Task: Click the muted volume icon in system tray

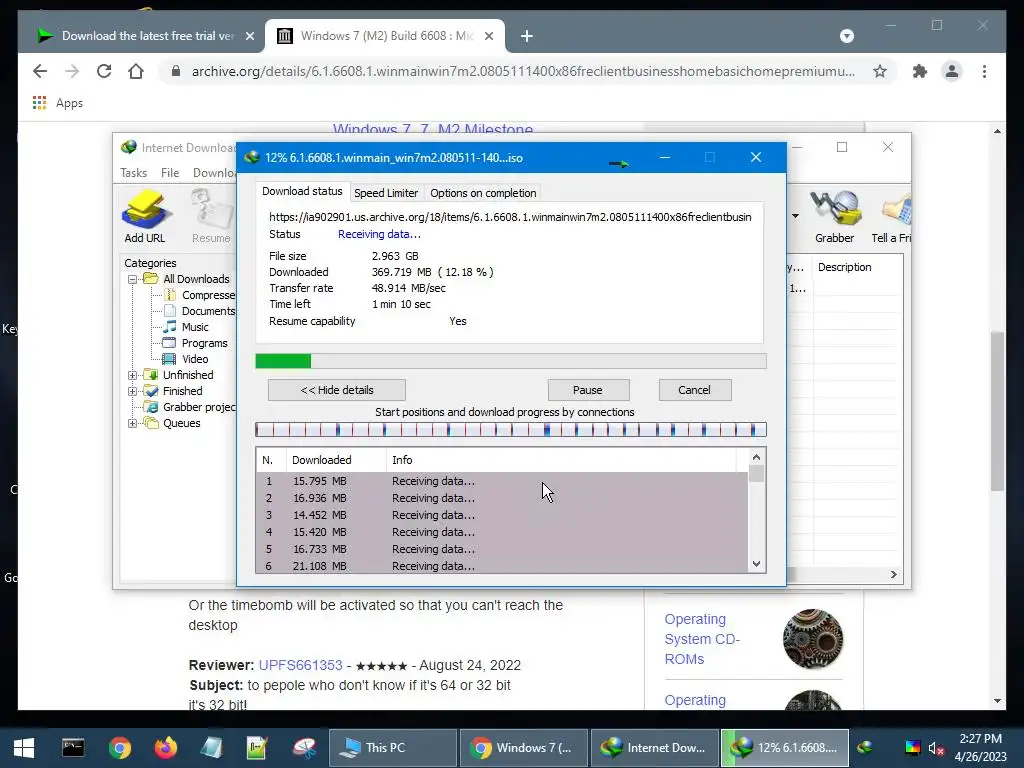Action: click(x=936, y=748)
